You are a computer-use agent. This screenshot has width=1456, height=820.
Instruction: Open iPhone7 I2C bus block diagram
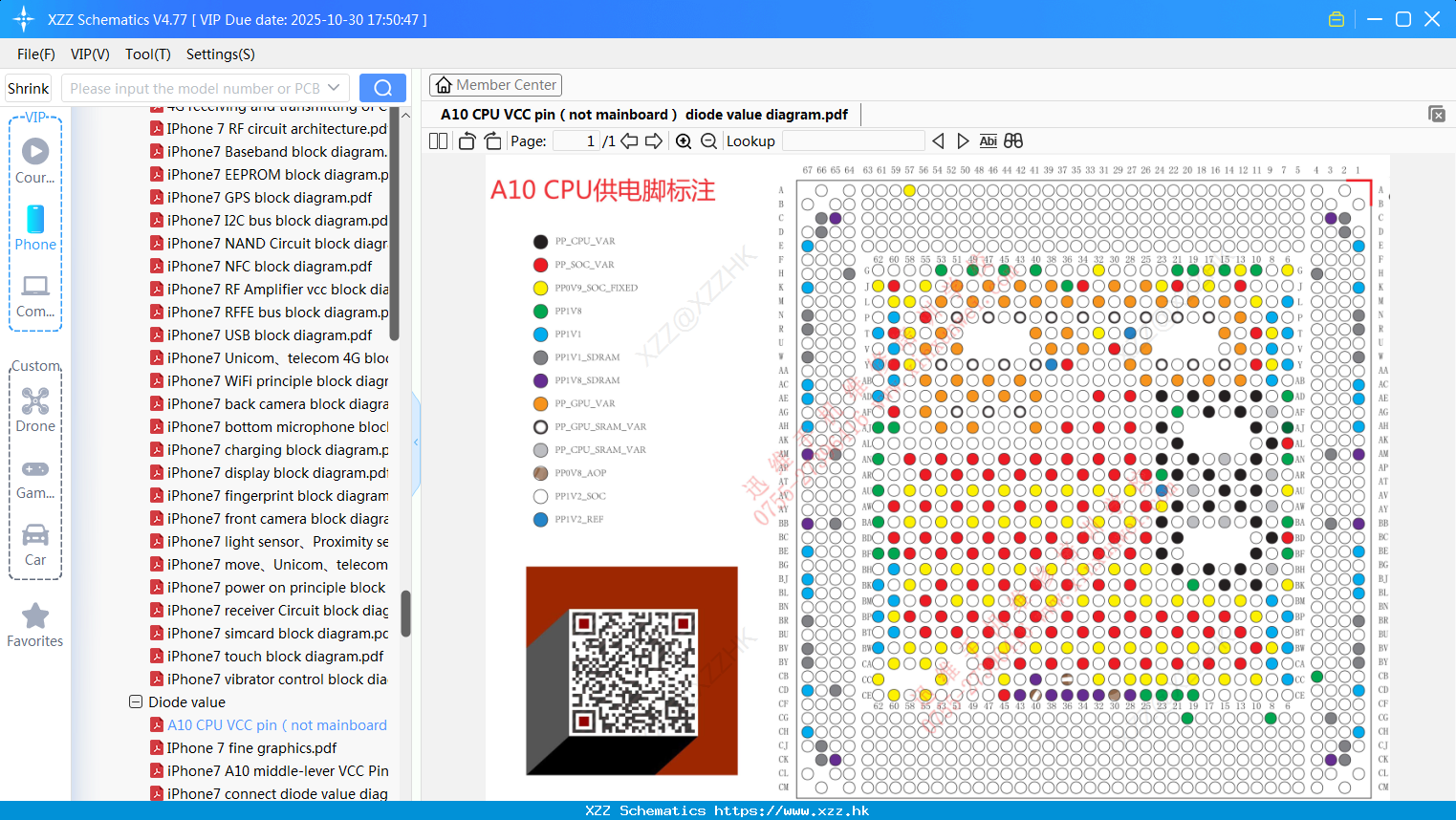[277, 221]
